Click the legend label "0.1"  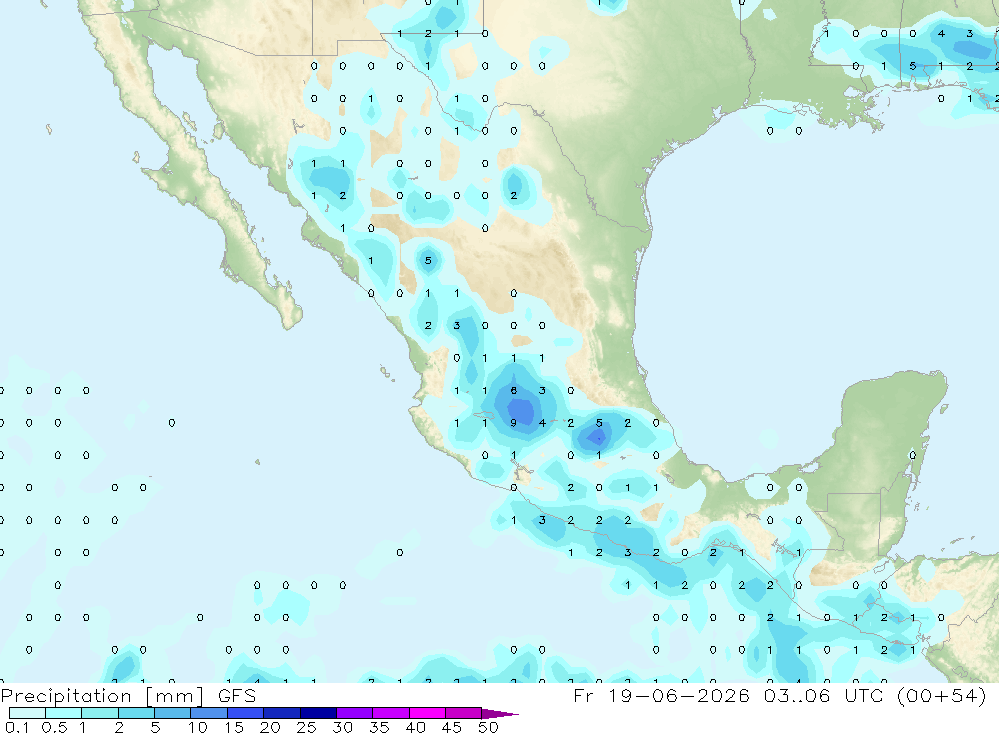click(x=17, y=727)
